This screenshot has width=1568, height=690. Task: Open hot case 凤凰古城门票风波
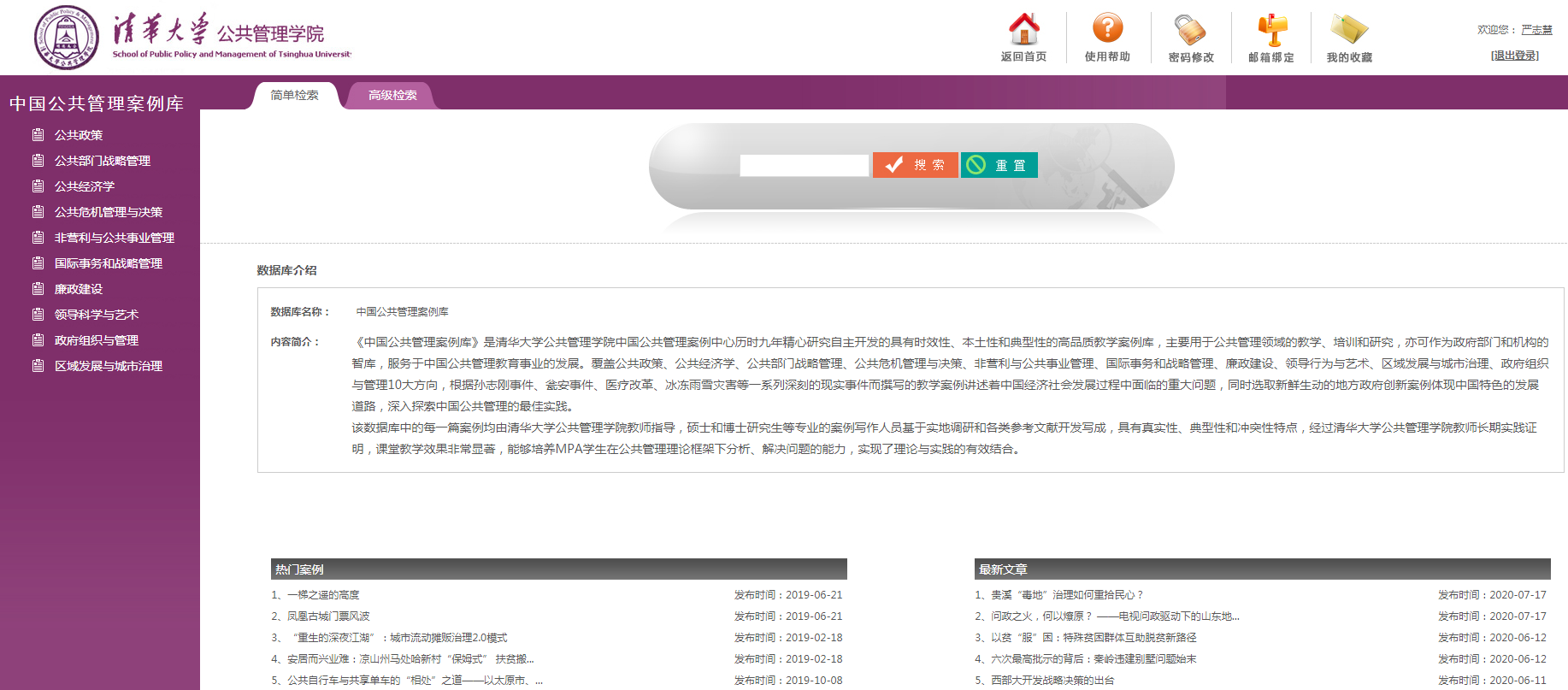(328, 616)
